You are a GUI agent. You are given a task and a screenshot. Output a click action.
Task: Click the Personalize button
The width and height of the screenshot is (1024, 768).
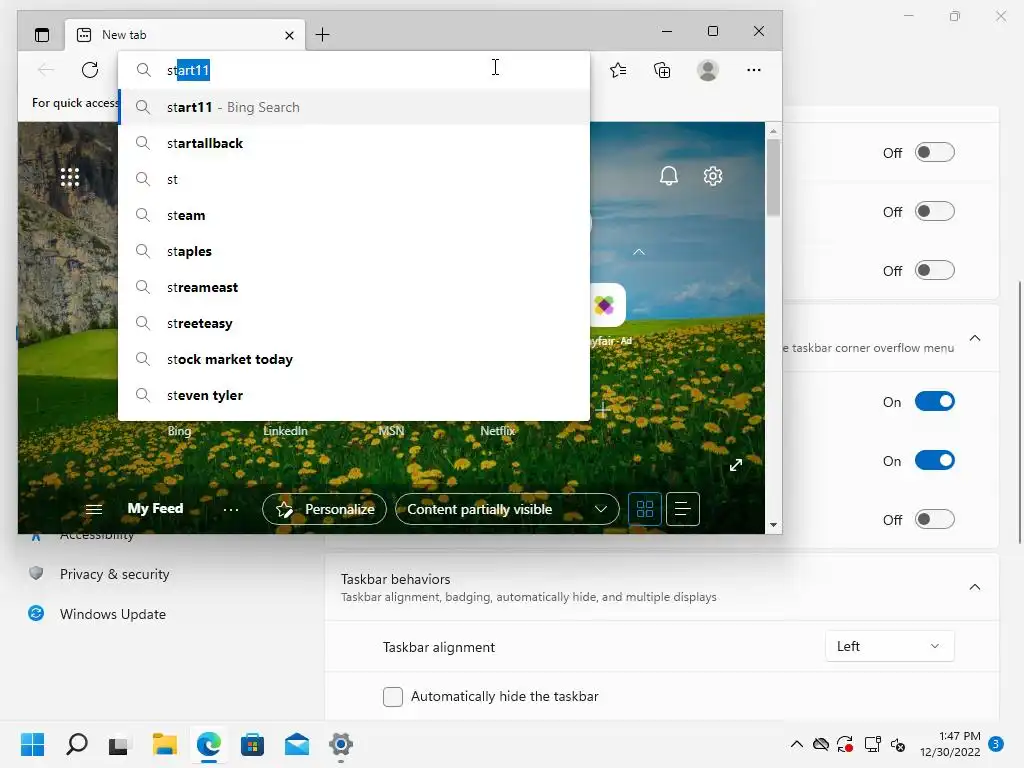pos(325,509)
